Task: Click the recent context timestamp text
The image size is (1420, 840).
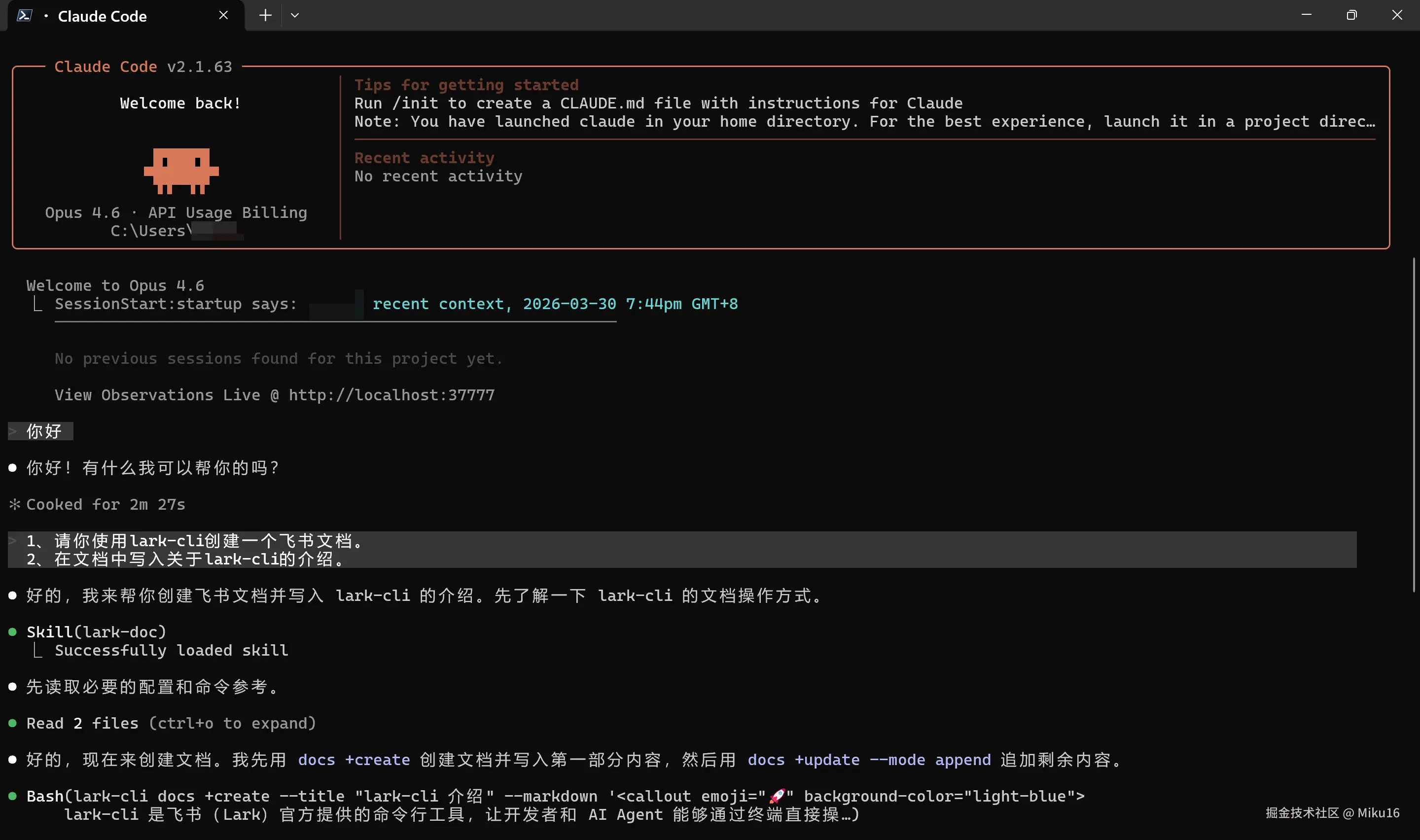Action: pos(555,304)
